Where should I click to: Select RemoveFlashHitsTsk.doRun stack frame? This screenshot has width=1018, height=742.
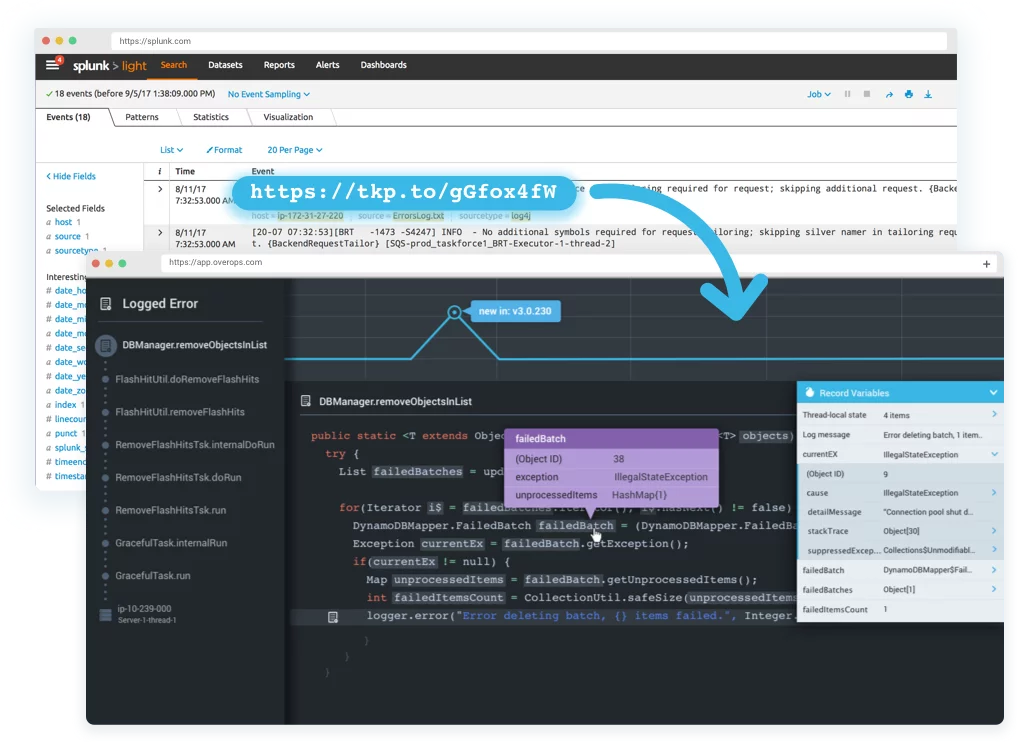(178, 477)
